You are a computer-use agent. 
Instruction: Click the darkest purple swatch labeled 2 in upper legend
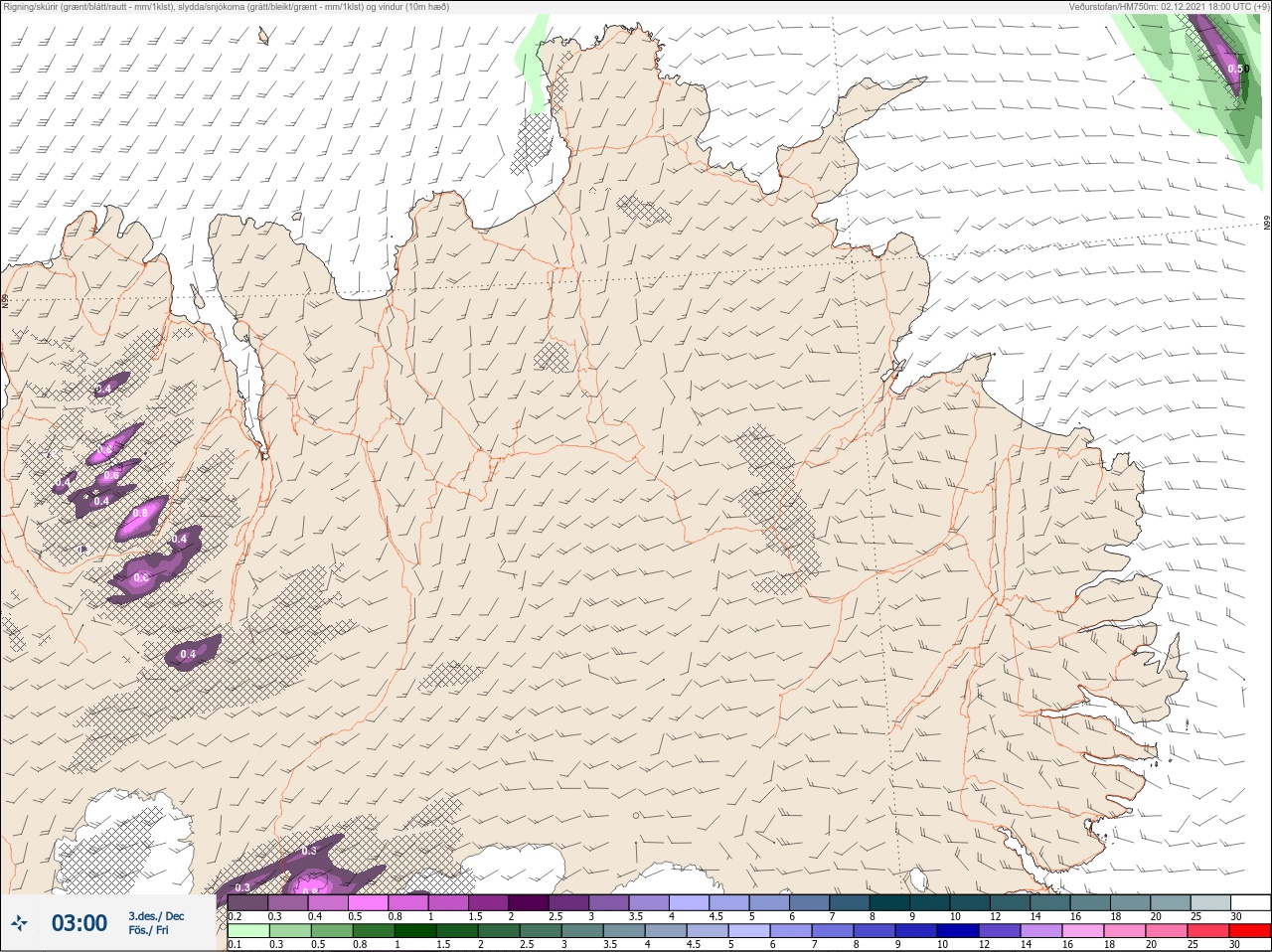(x=529, y=902)
